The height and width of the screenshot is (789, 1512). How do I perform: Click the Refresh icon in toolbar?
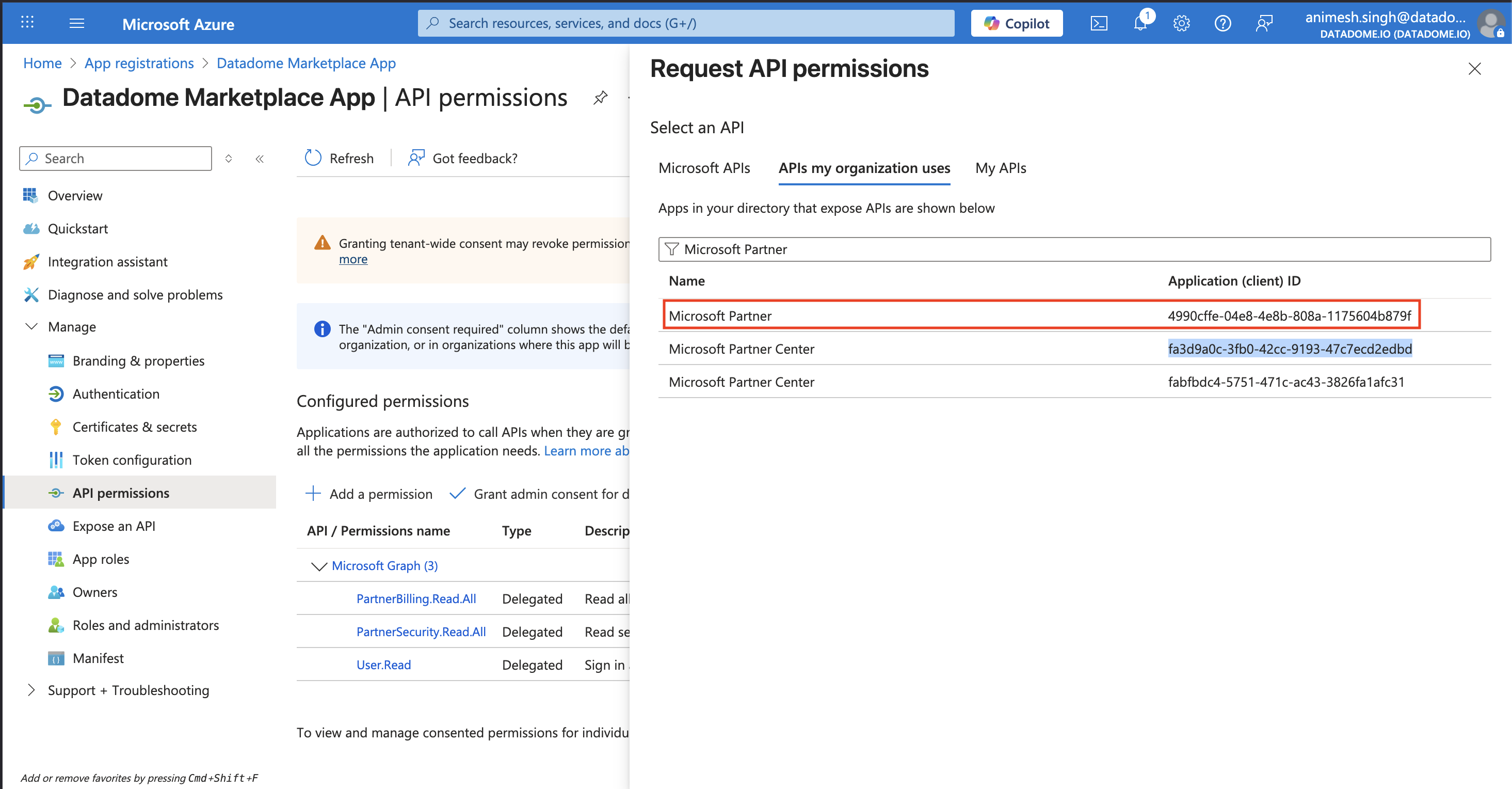pos(313,158)
